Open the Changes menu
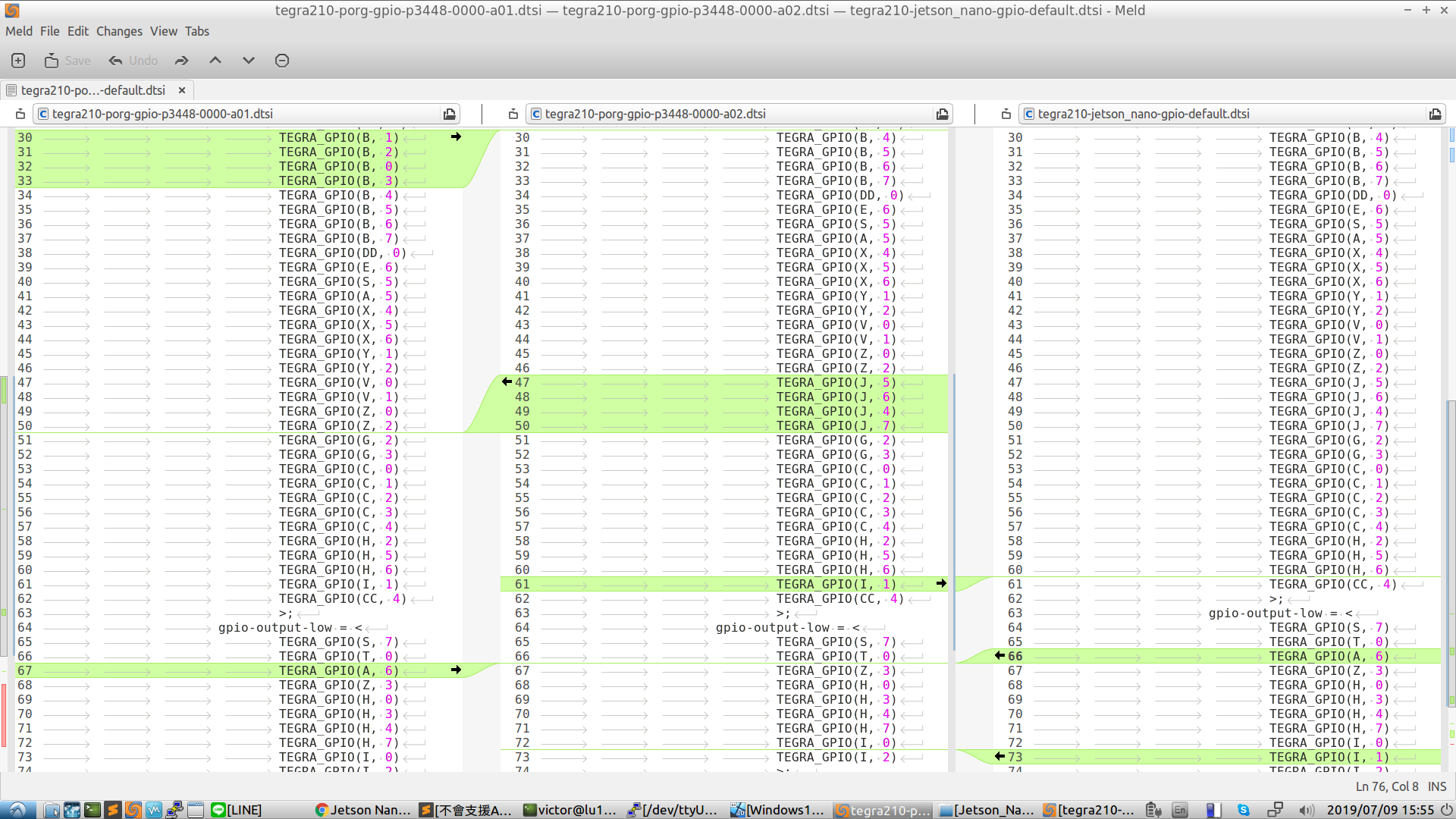This screenshot has width=1456, height=819. 119,31
